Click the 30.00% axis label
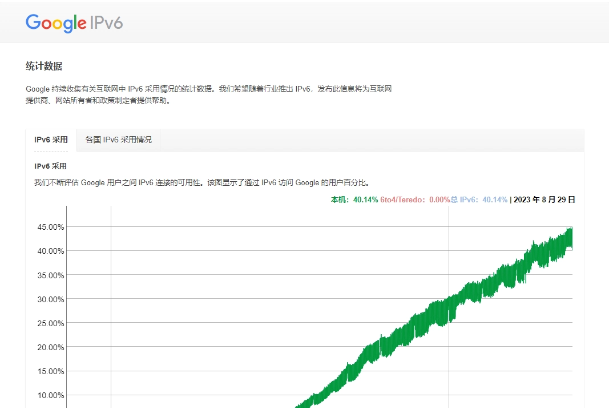 coord(51,299)
